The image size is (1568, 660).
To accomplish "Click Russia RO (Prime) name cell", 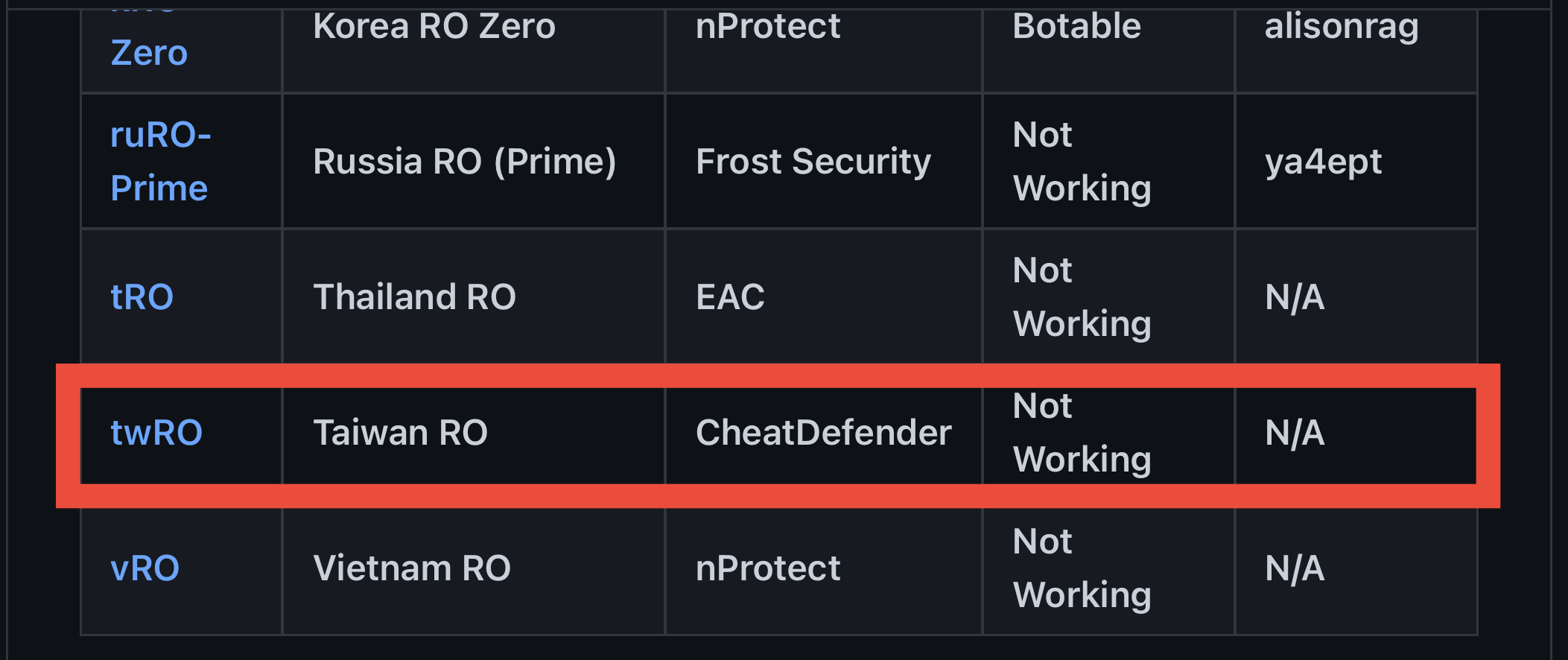I will pyautogui.click(x=466, y=160).
